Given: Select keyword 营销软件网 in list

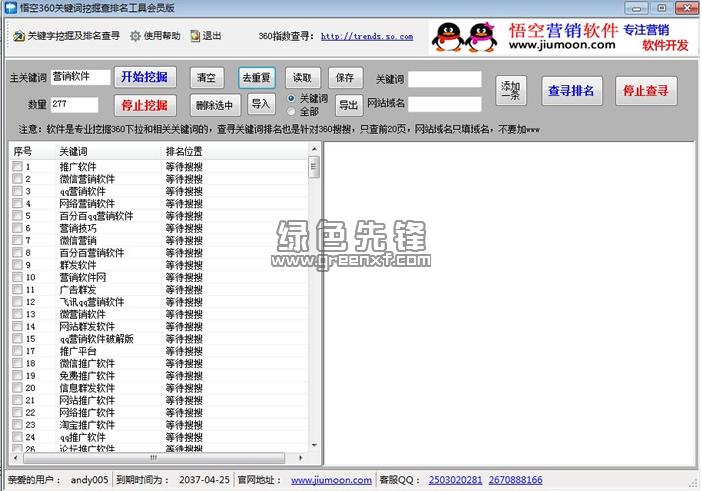Looking at the screenshot, I should [x=83, y=277].
